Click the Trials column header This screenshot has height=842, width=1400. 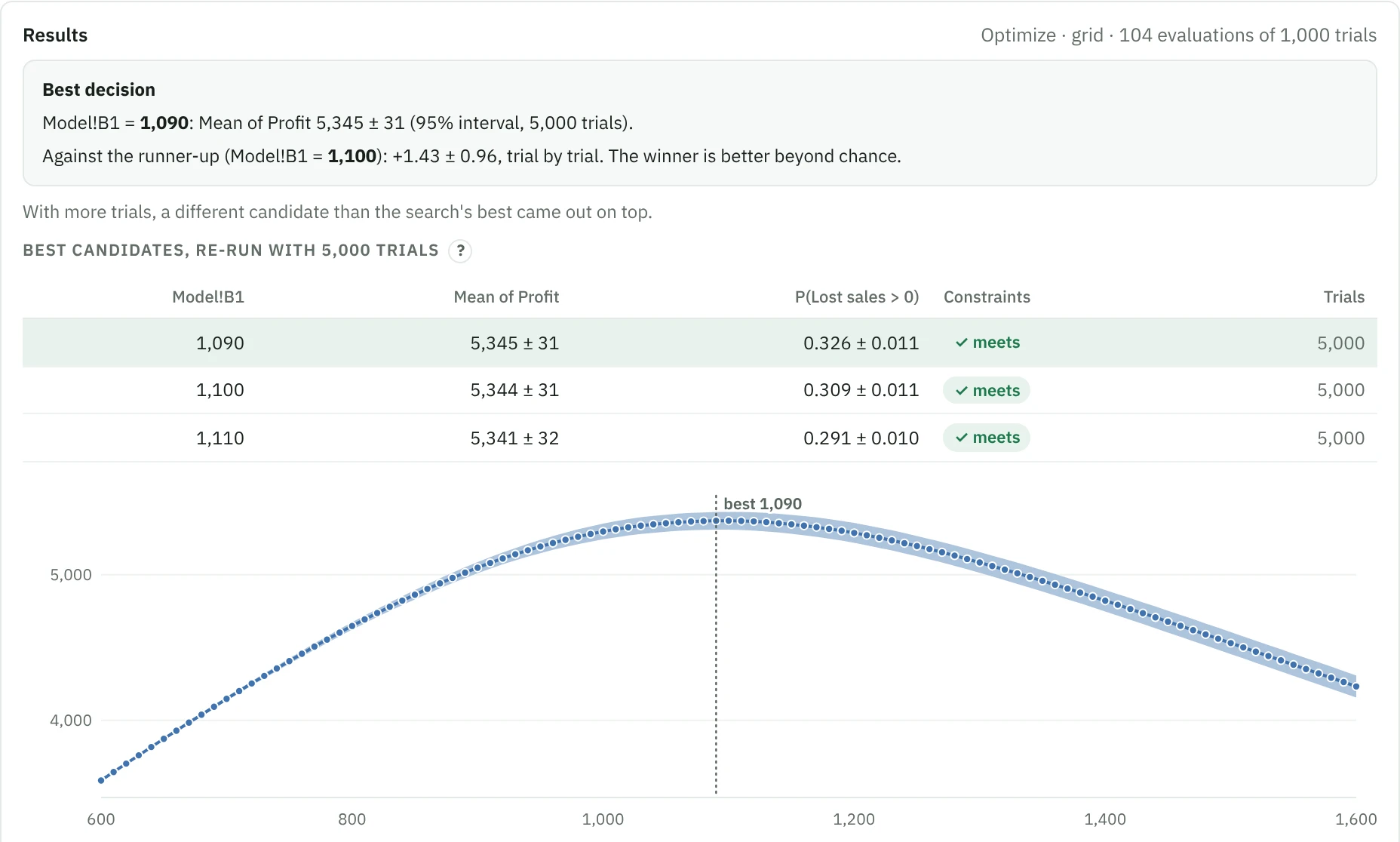[1344, 297]
